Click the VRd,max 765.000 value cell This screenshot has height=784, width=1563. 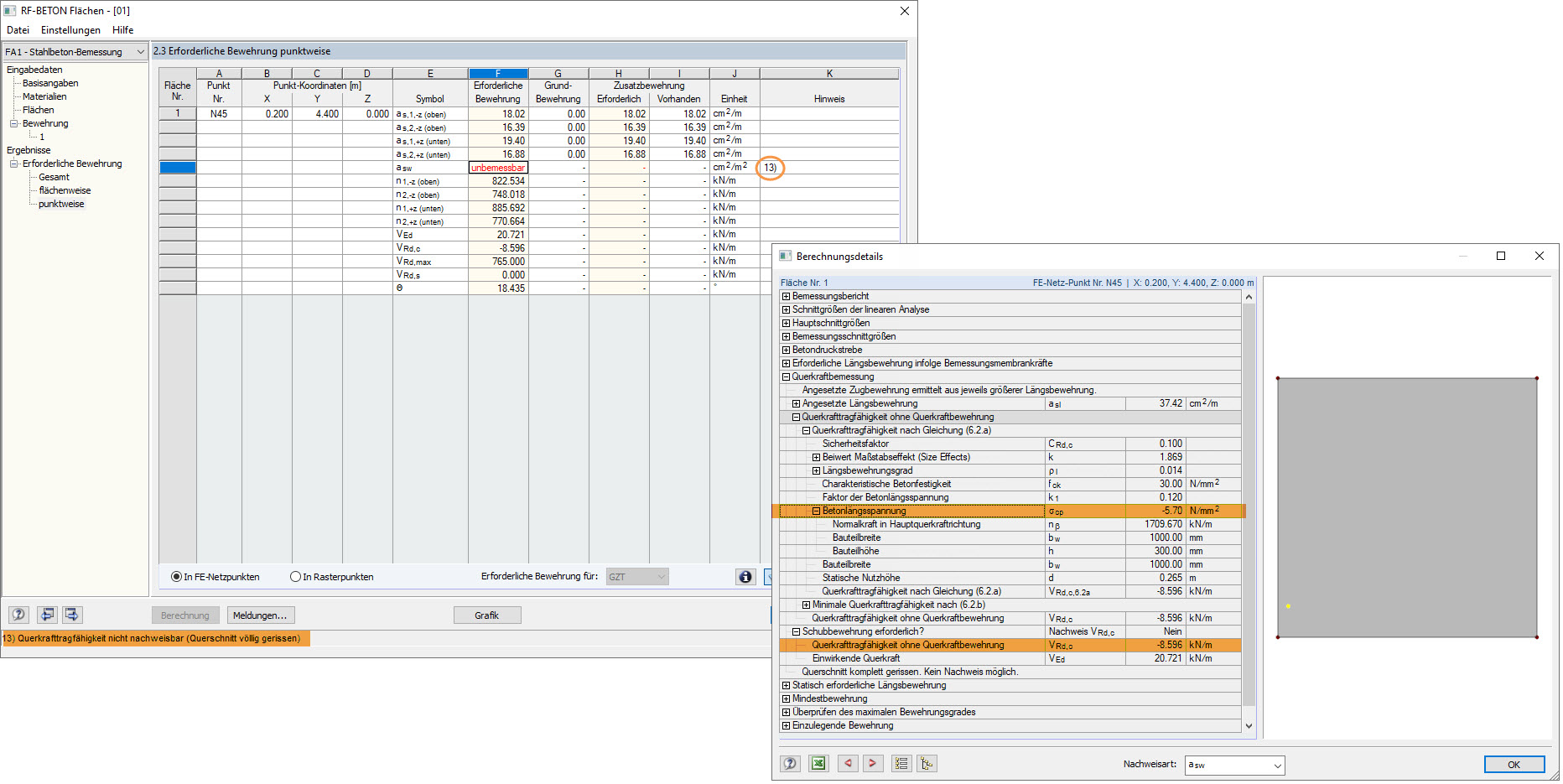click(x=498, y=262)
